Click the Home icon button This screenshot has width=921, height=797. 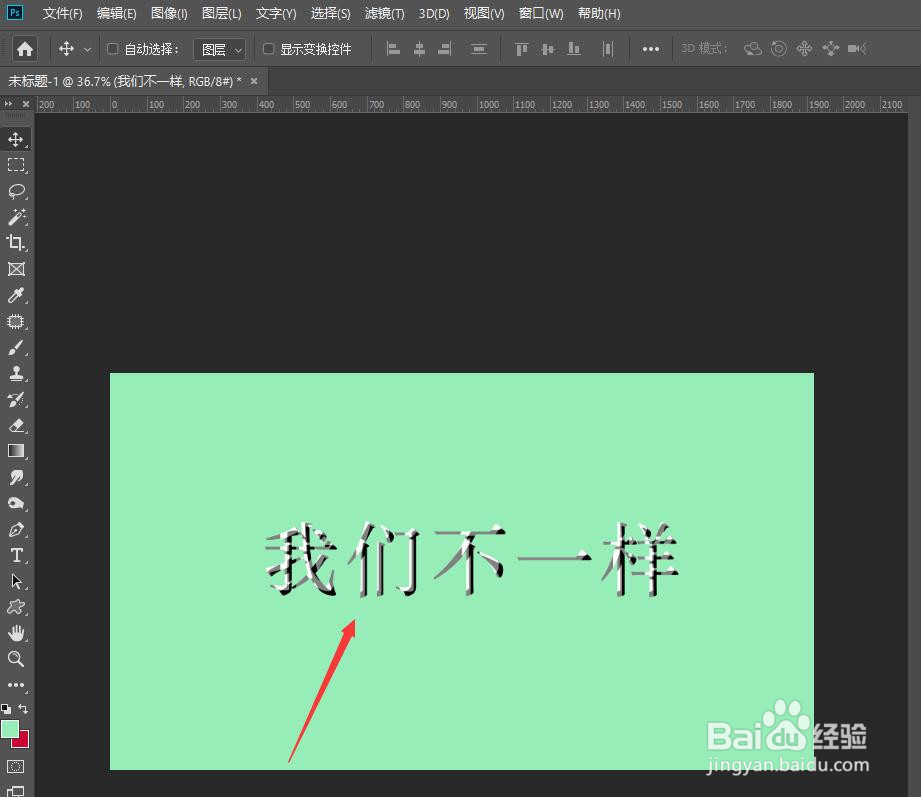(24, 48)
